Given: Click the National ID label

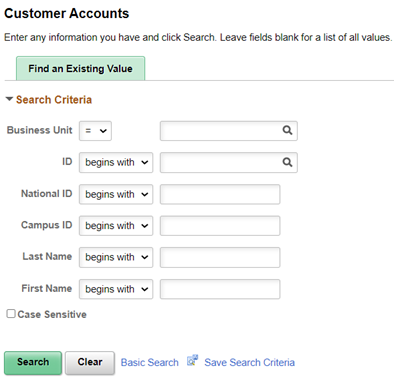Looking at the screenshot, I should (47, 194).
